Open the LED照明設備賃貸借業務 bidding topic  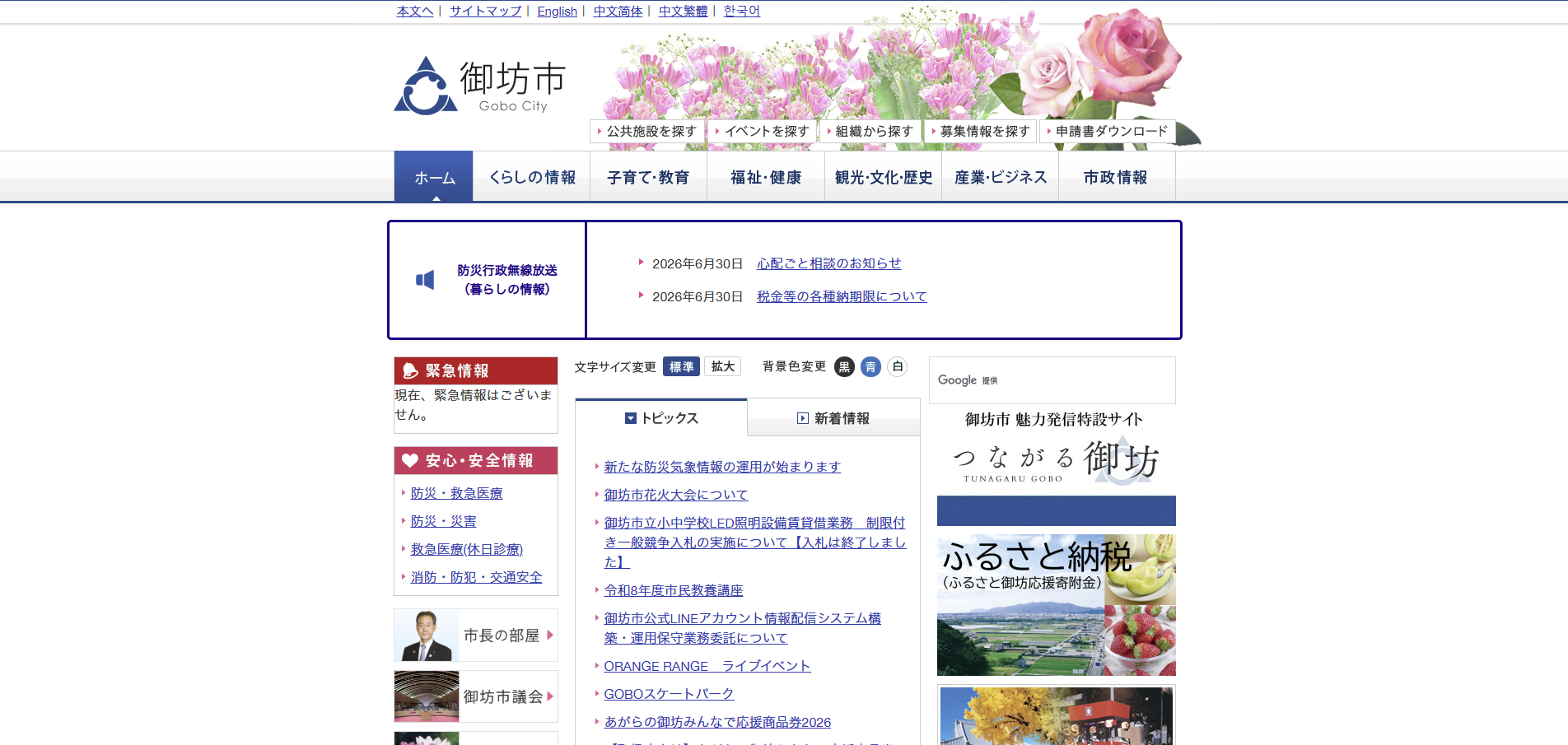tap(755, 542)
